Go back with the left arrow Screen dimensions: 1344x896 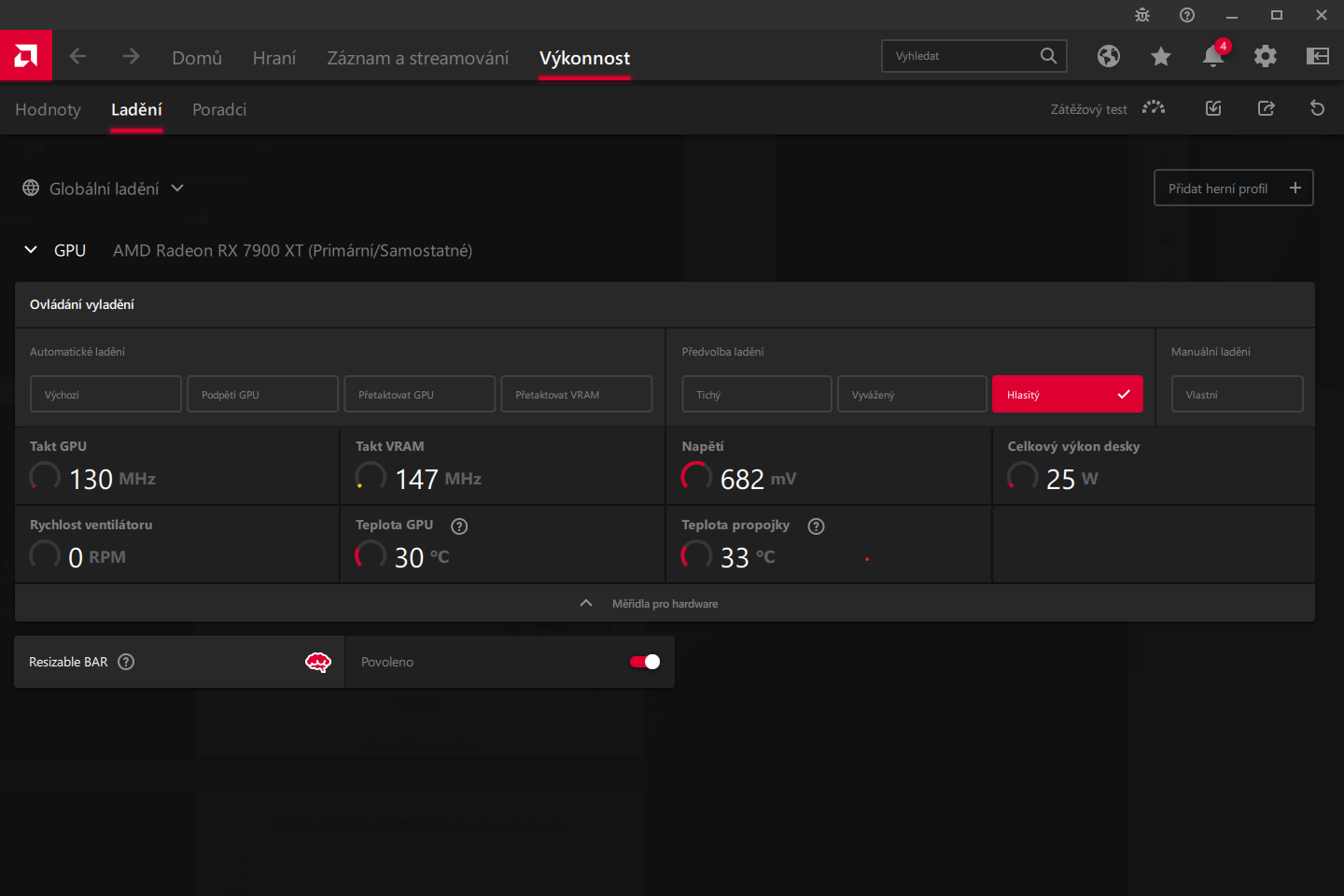click(x=77, y=56)
